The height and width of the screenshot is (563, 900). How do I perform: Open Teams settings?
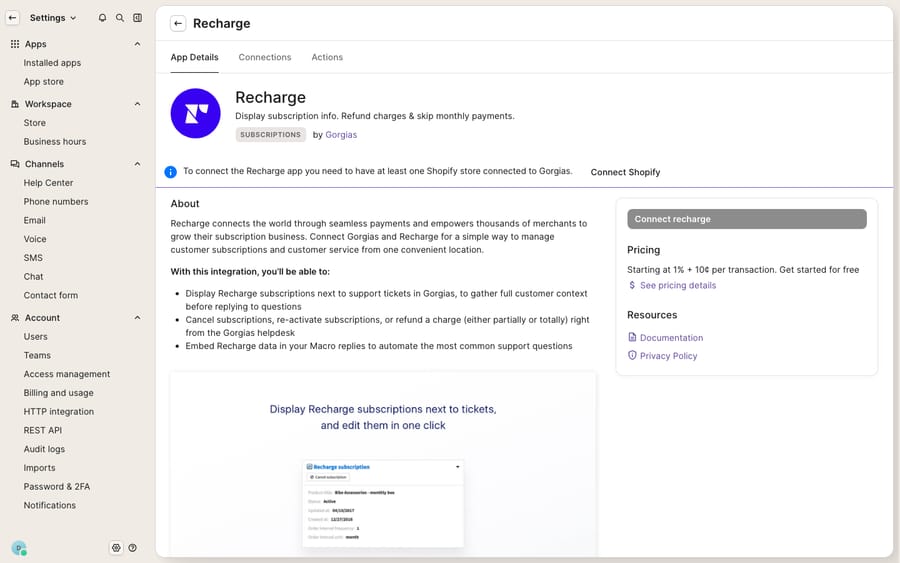click(x=37, y=356)
